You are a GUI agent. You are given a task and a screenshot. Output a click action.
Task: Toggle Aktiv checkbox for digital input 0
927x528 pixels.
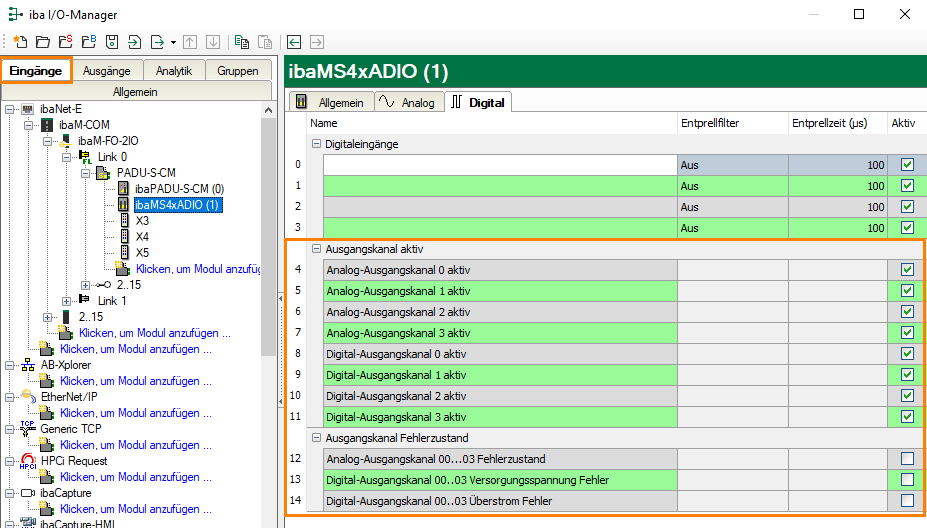coord(907,165)
